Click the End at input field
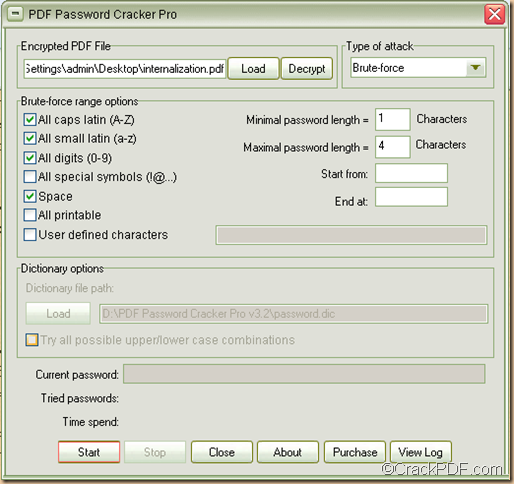Image resolution: width=514 pixels, height=484 pixels. point(411,197)
